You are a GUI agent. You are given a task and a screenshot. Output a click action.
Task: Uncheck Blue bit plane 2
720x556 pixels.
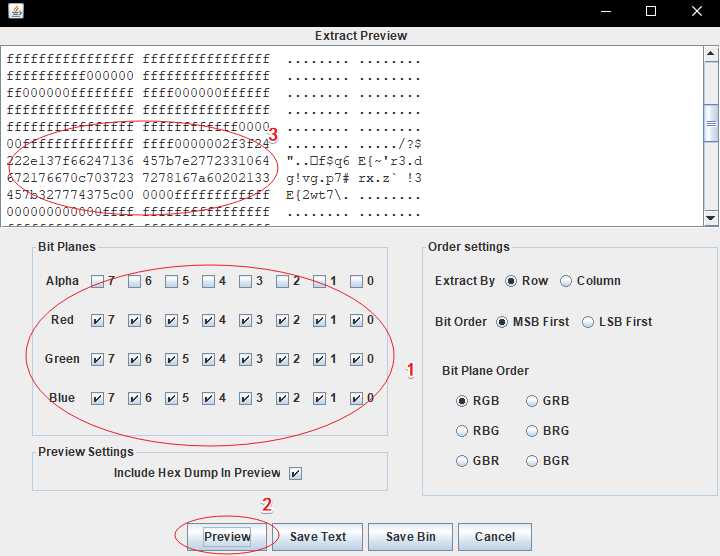282,398
